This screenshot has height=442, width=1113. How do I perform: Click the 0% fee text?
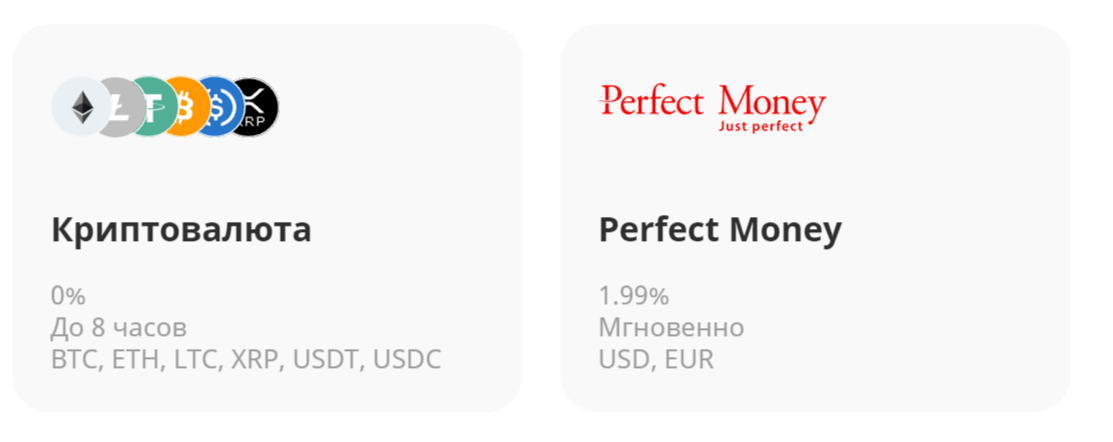pos(68,296)
